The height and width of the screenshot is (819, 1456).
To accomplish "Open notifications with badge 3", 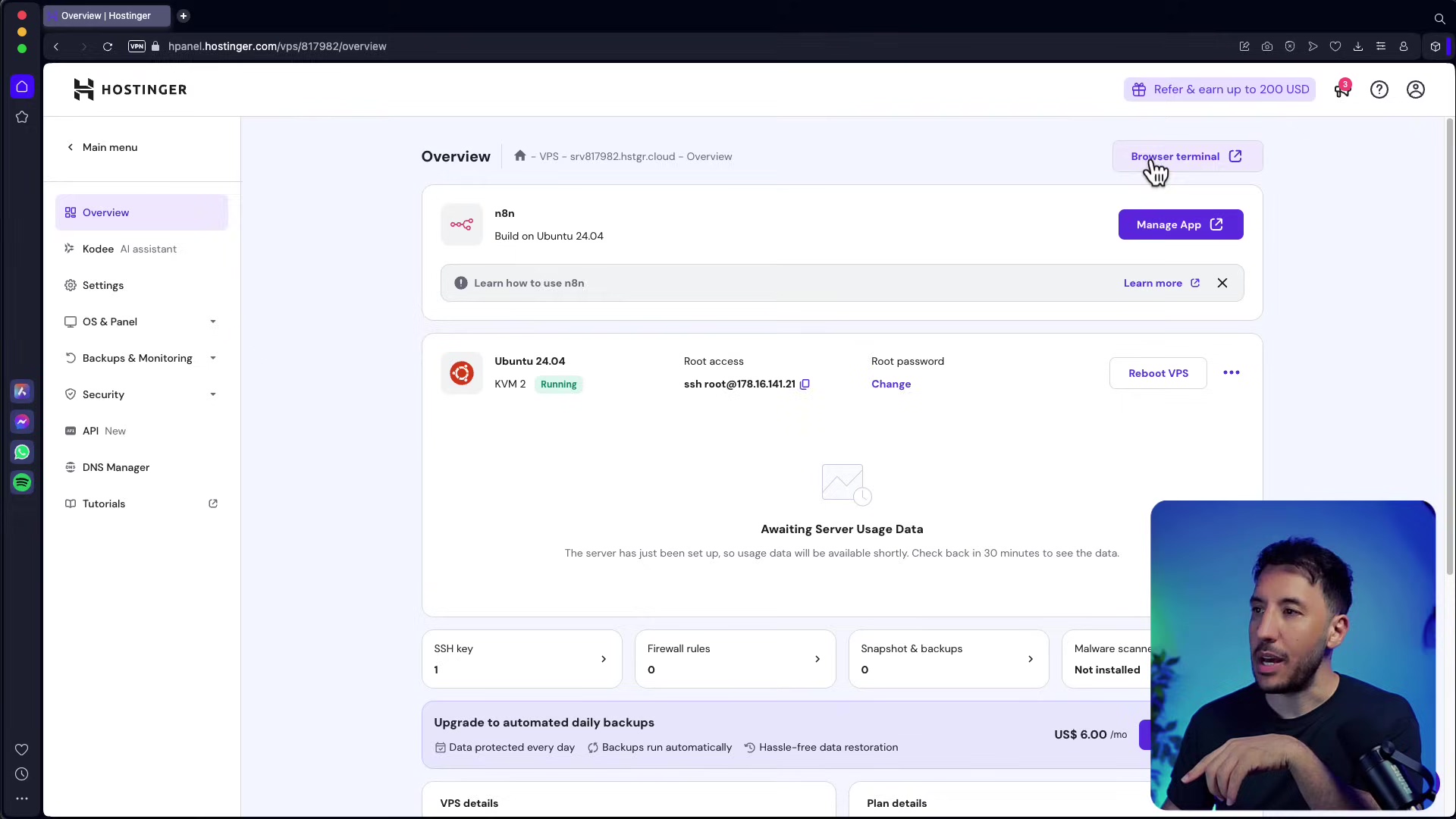I will pyautogui.click(x=1342, y=89).
